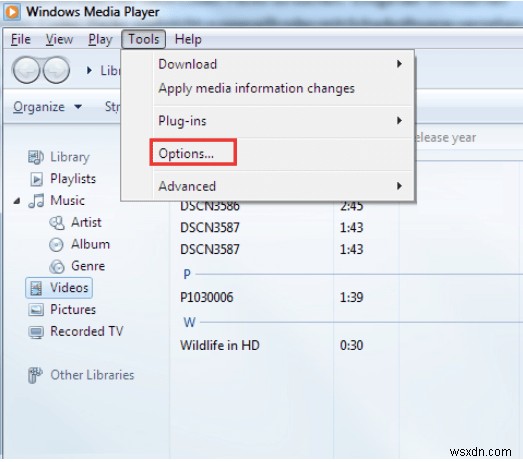Screen dimensions: 523x462
Task: Expand the Download submenu arrow
Action: (x=399, y=64)
